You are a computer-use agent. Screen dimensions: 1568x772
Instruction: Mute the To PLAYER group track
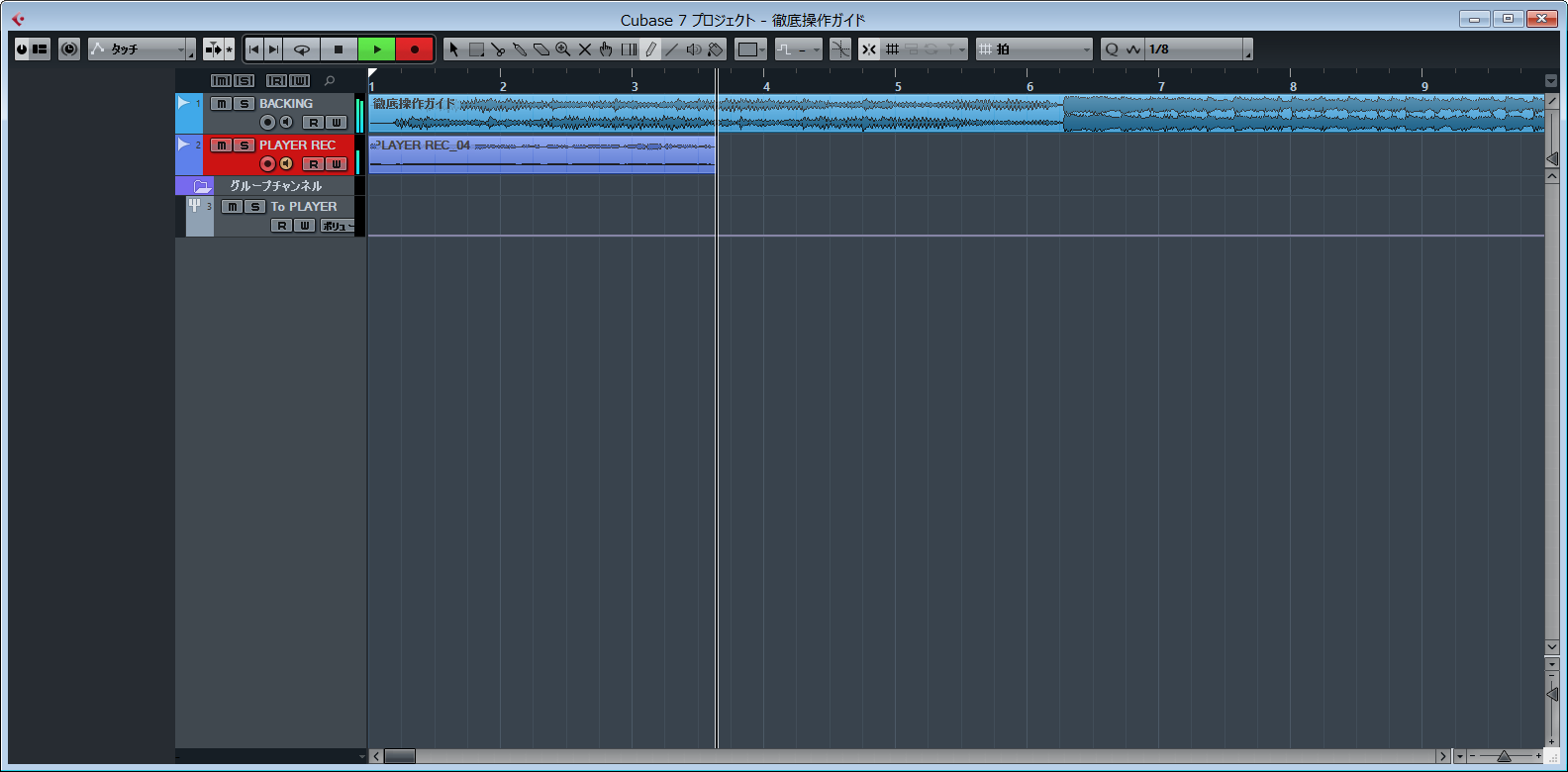coord(233,207)
